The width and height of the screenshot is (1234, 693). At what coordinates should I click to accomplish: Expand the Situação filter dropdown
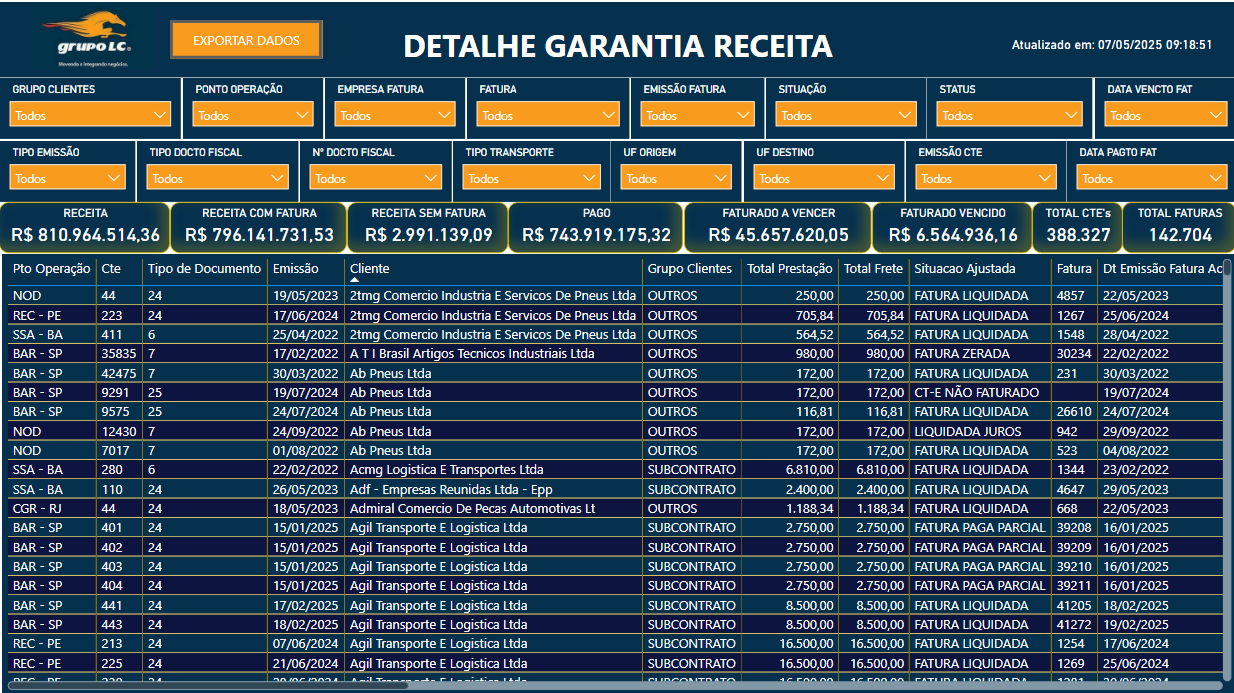pyautogui.click(x=845, y=115)
